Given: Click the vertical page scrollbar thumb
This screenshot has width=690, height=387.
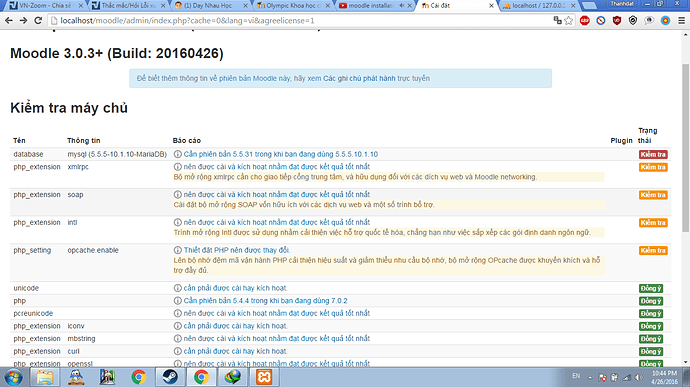Looking at the screenshot, I should (x=685, y=147).
